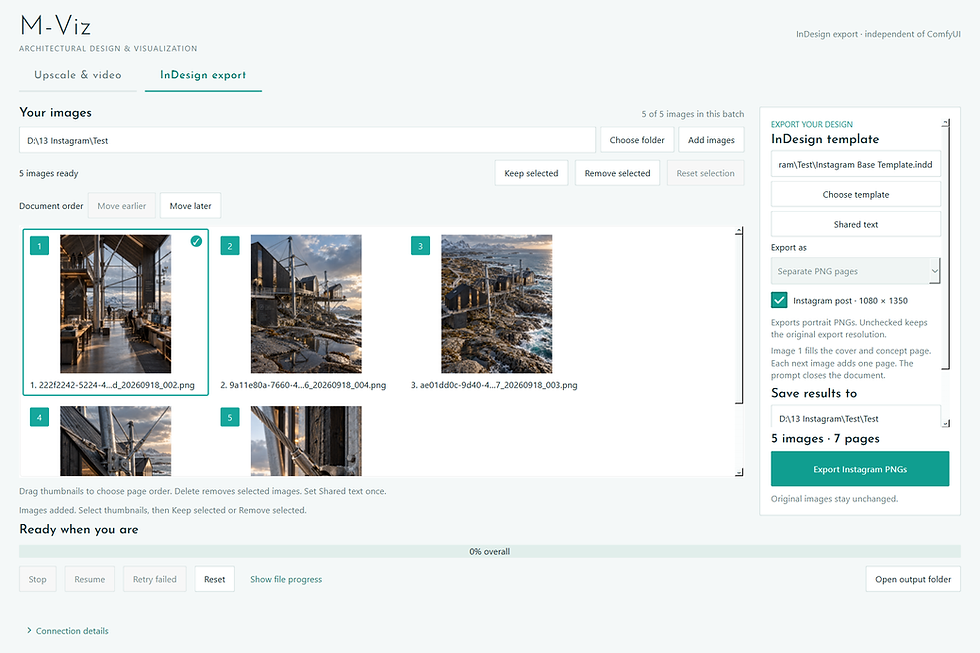Click the Move earlier button
The height and width of the screenshot is (653, 980).
[122, 206]
